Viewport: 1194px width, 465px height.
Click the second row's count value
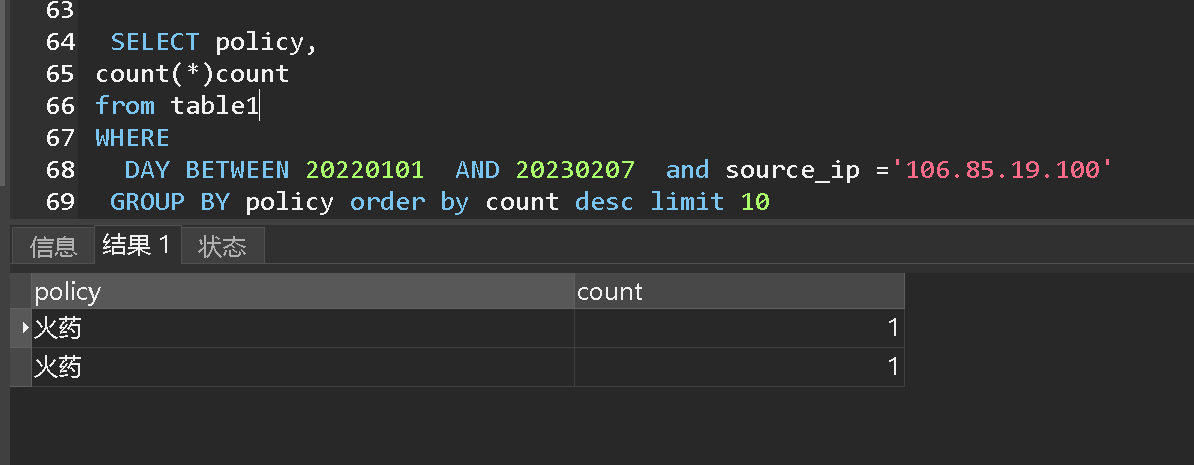[739, 368]
